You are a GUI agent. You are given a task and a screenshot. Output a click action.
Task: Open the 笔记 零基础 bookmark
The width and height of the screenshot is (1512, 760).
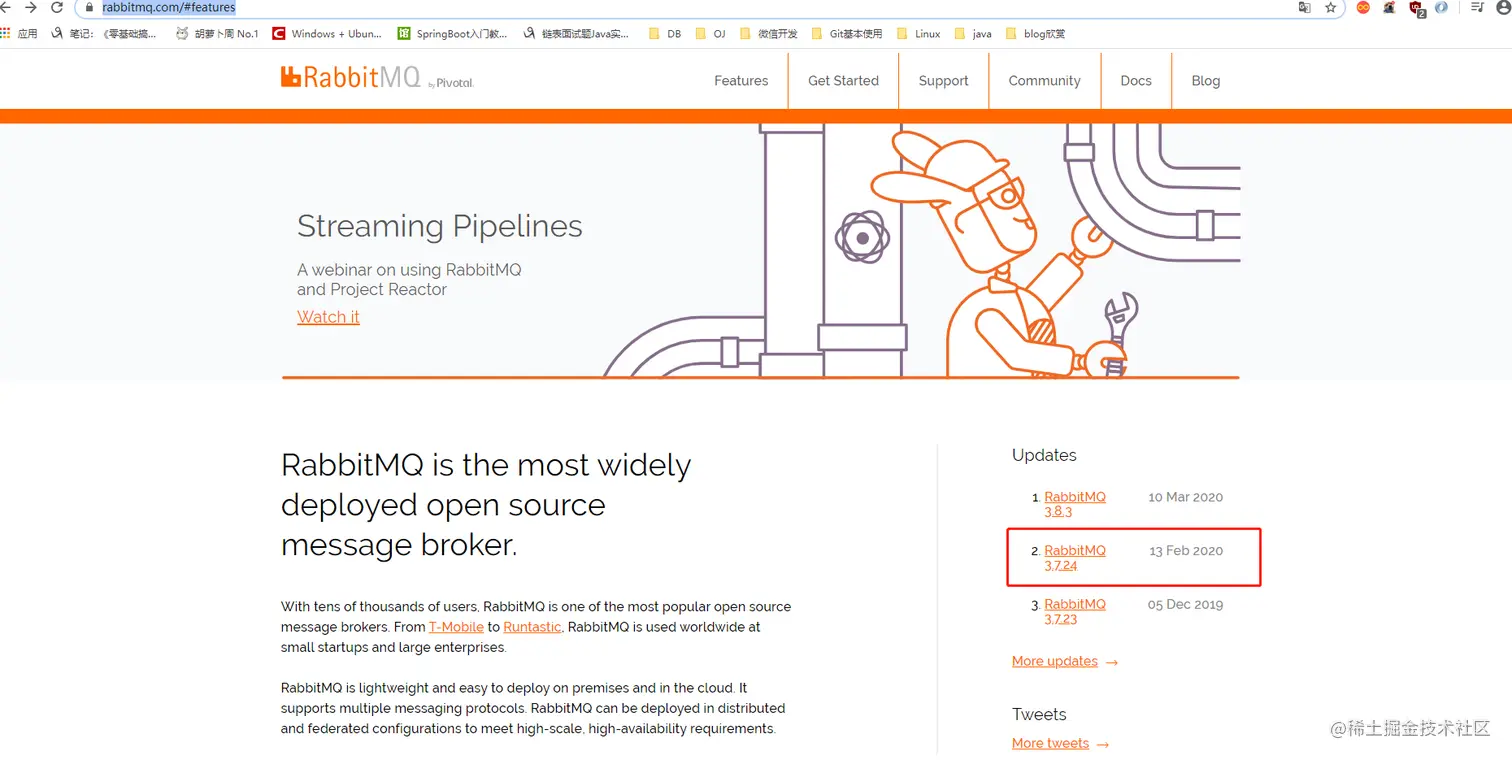[105, 33]
